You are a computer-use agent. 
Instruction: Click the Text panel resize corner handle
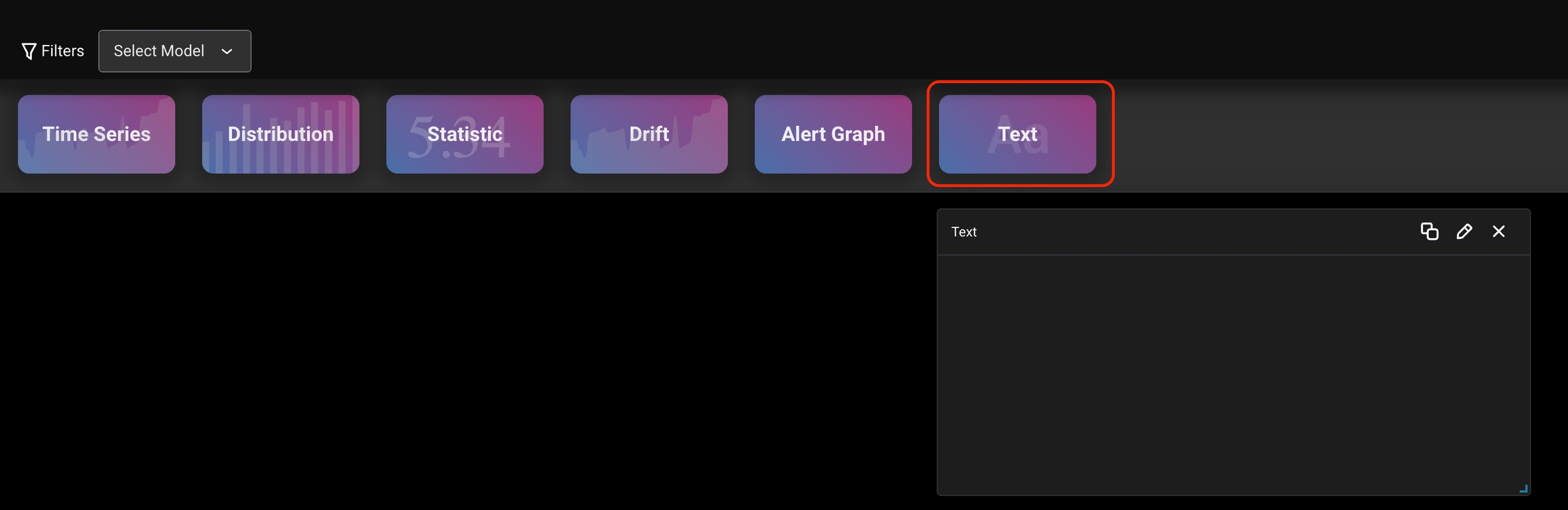[1523, 488]
